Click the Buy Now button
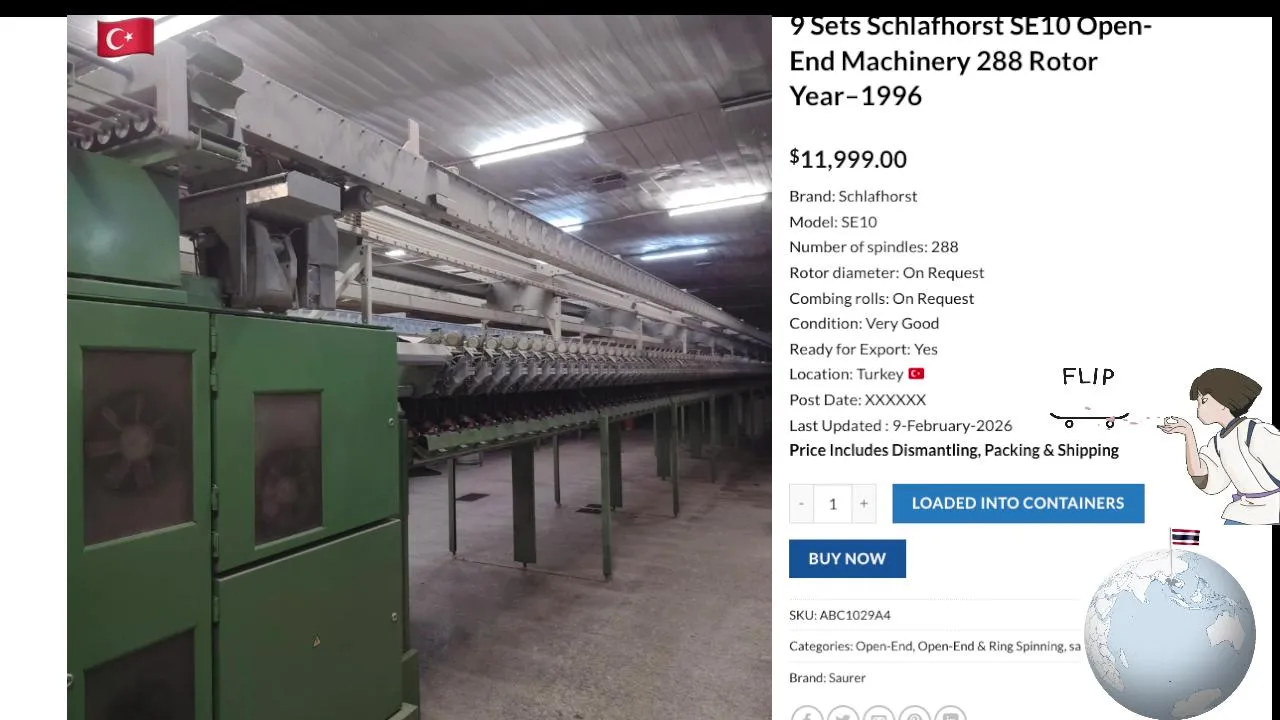The width and height of the screenshot is (1280, 720). (x=847, y=559)
